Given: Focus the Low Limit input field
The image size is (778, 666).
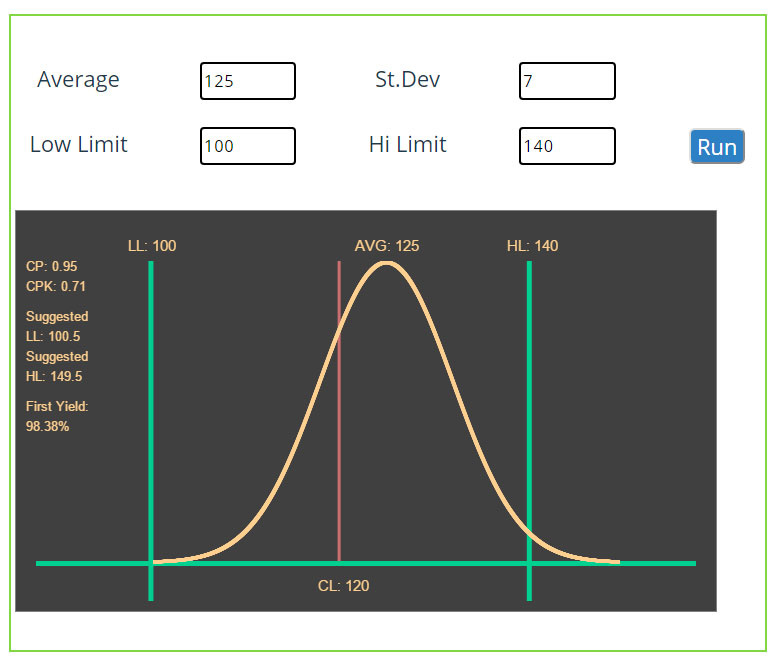Looking at the screenshot, I should 248,146.
